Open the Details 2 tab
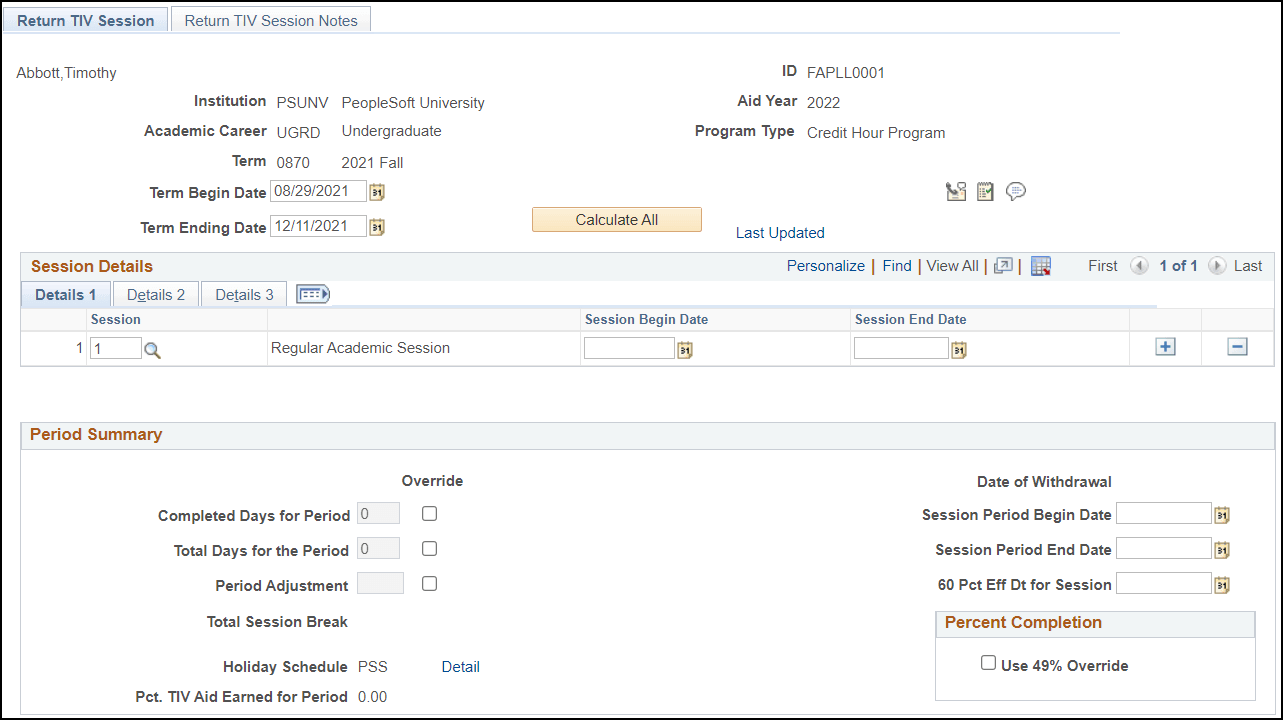 pos(155,293)
